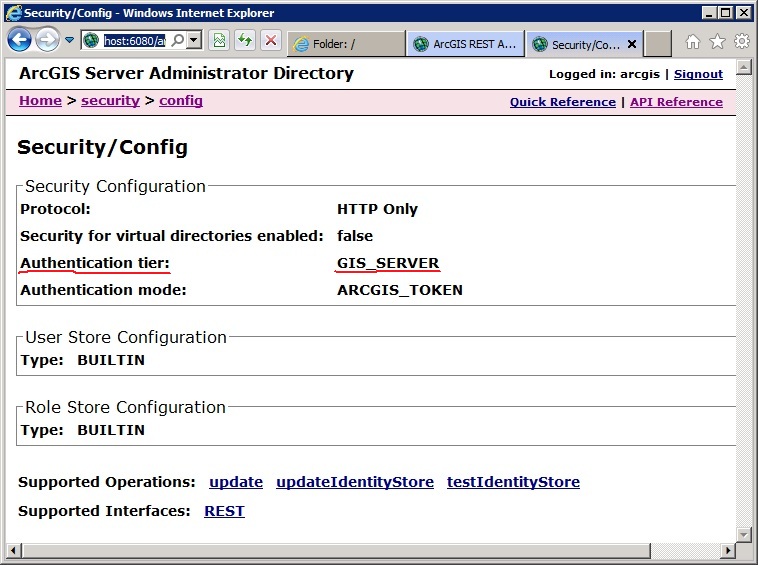
Task: Close the Security/Config tab
Action: click(632, 44)
